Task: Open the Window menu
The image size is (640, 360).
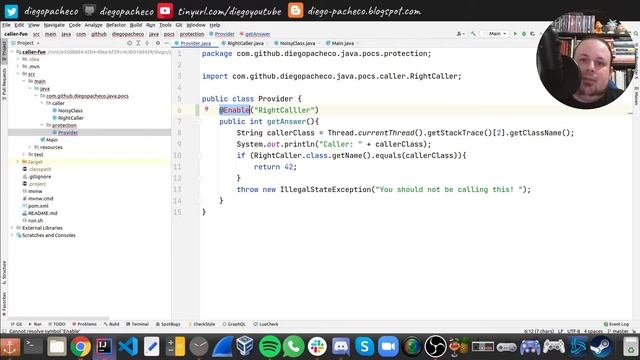Action: click(x=196, y=25)
